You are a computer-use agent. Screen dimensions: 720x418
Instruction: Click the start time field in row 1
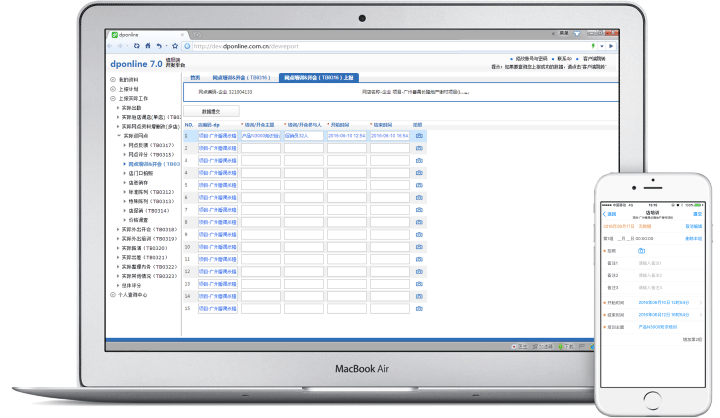pyautogui.click(x=347, y=136)
